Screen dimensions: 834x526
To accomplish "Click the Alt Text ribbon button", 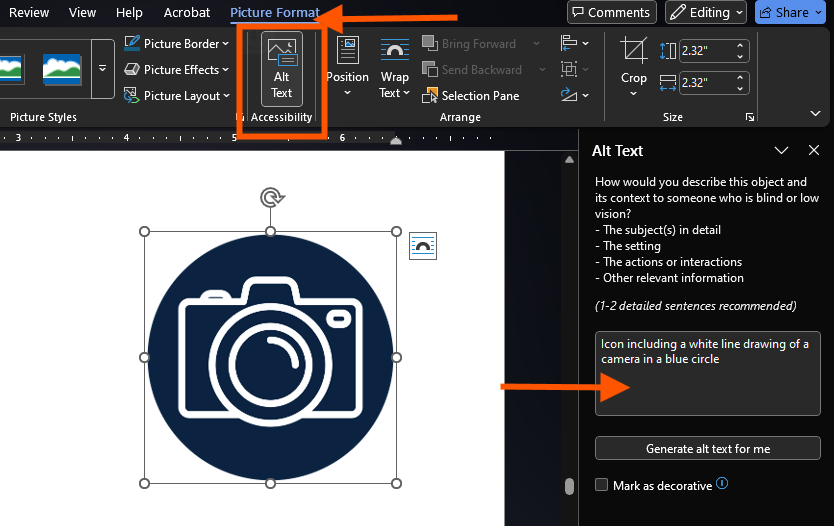I will coord(281,69).
